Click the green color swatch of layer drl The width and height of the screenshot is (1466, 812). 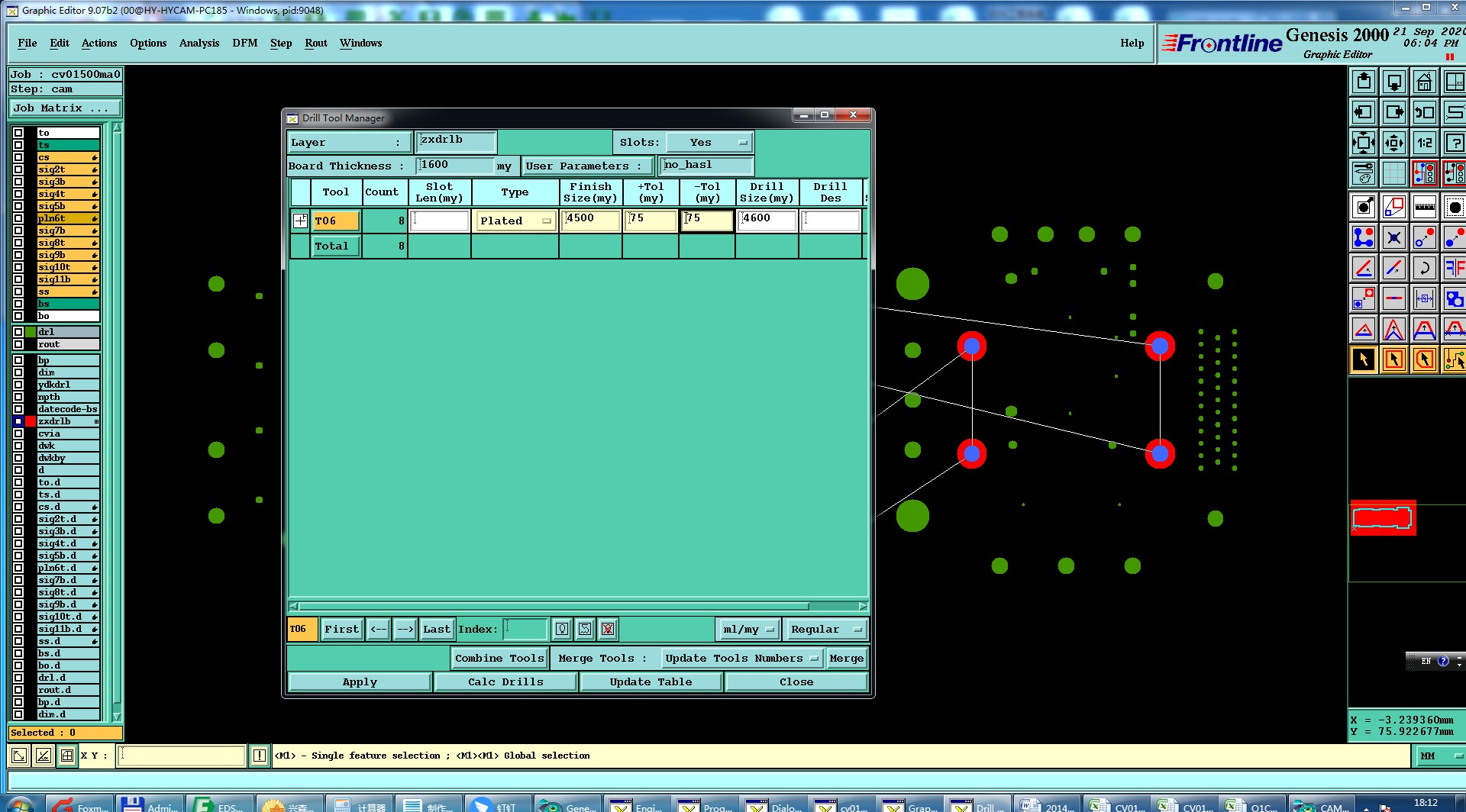(31, 332)
